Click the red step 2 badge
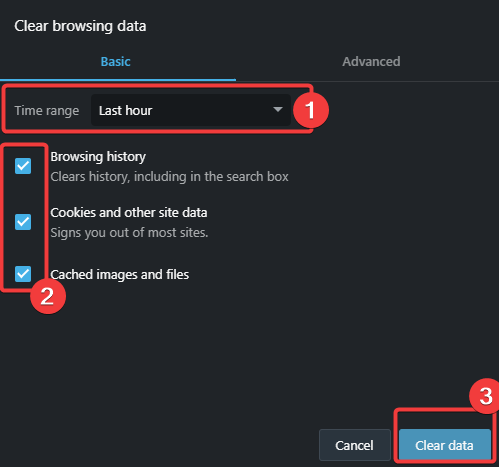 coord(48,296)
